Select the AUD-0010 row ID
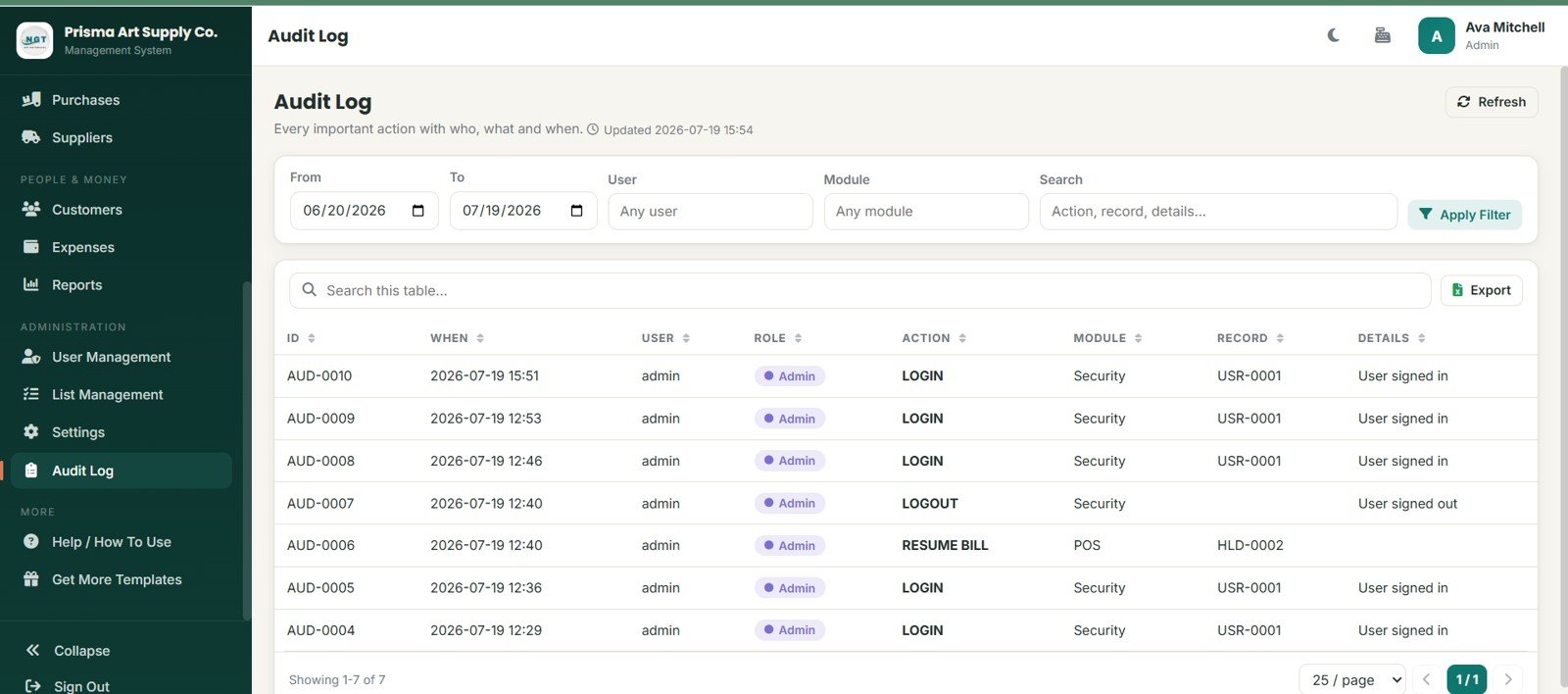 (319, 375)
